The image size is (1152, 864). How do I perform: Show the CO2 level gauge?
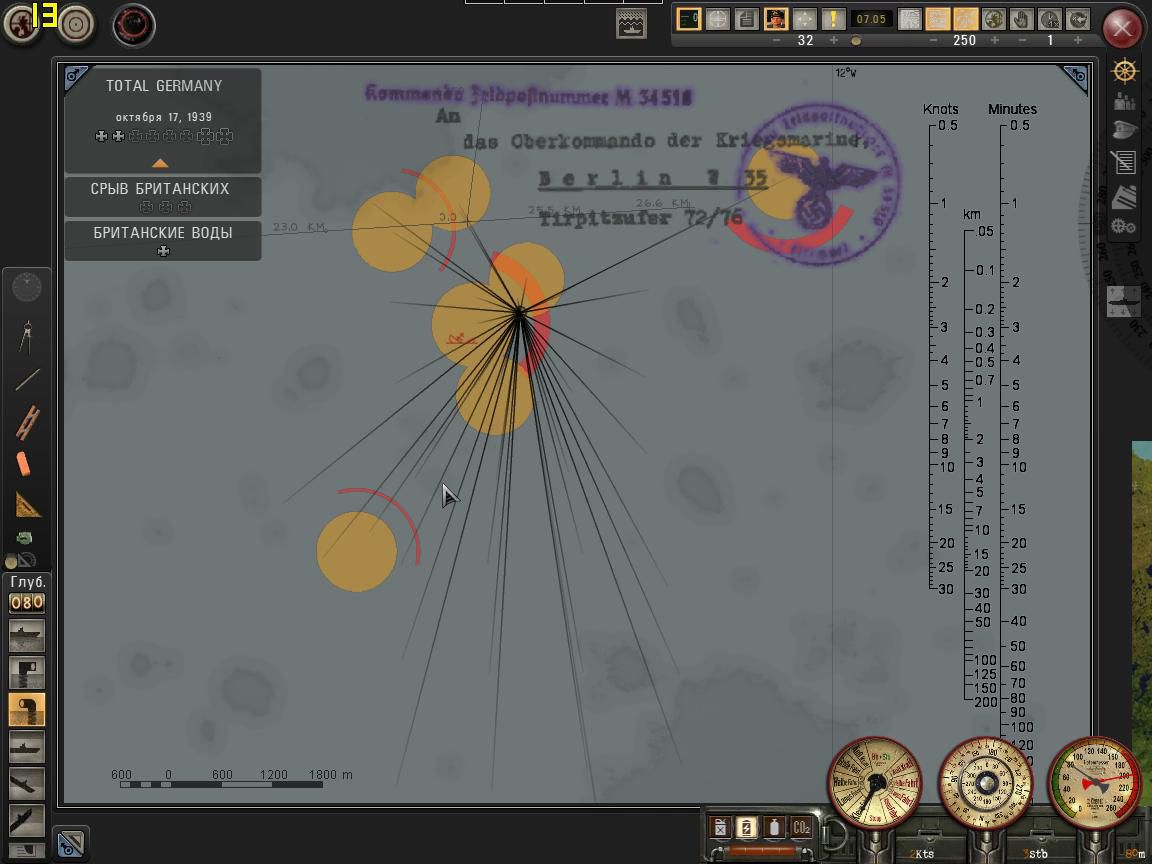pyautogui.click(x=801, y=828)
